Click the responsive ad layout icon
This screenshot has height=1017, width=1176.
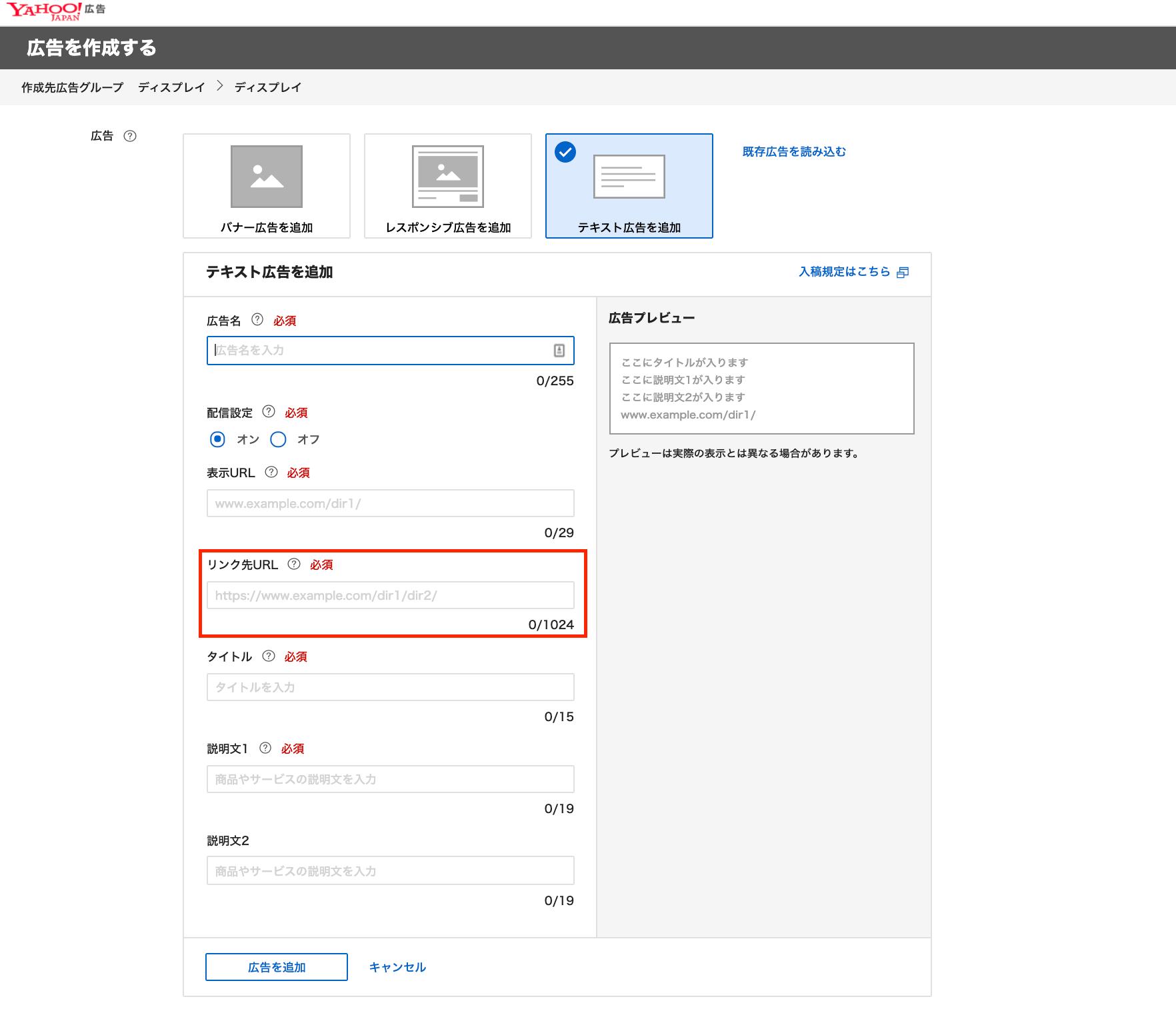click(x=448, y=177)
